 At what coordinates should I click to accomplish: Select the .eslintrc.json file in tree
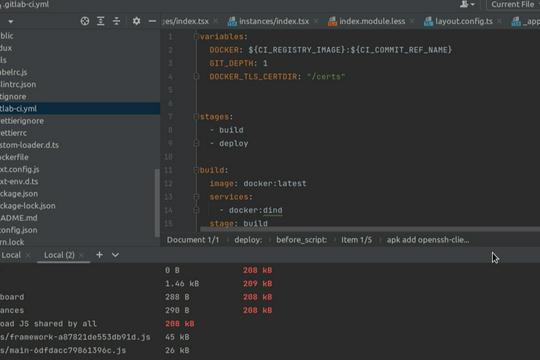(x=18, y=84)
